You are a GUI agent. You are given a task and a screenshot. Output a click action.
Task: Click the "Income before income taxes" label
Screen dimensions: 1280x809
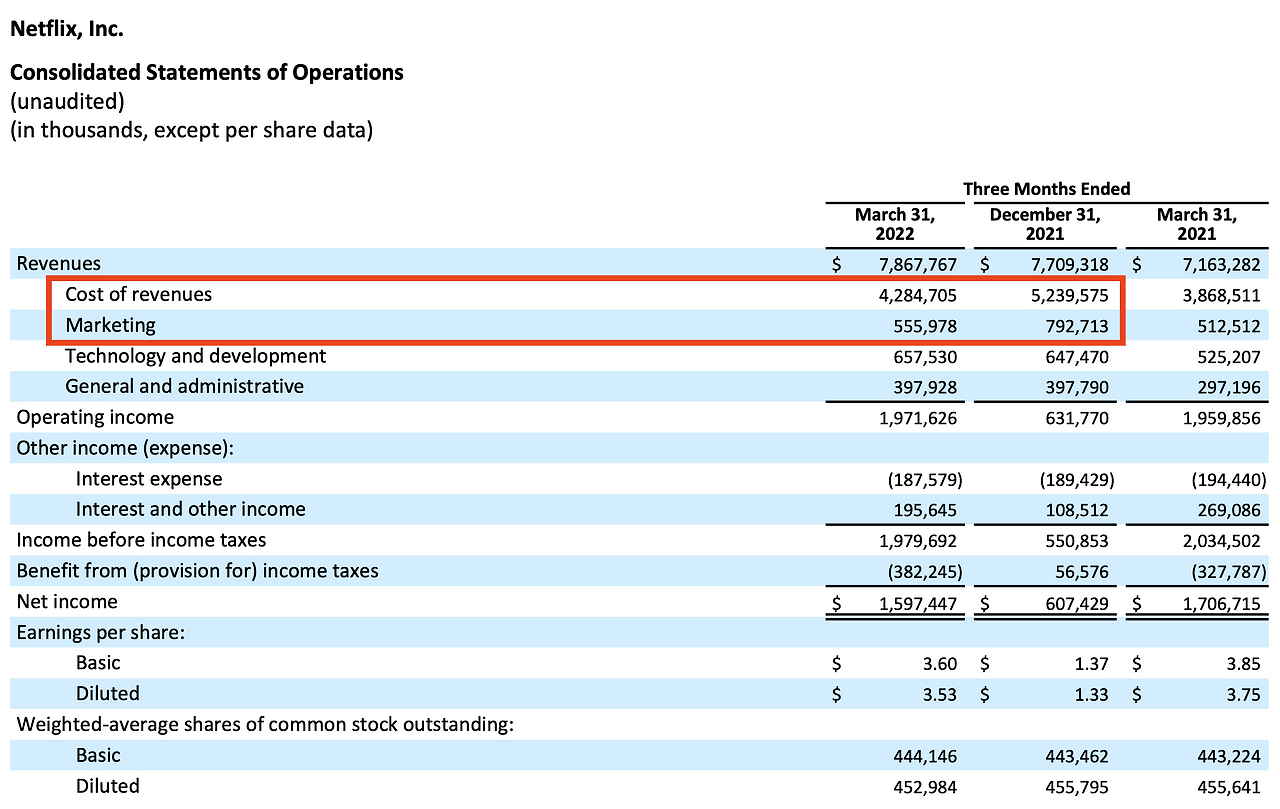pyautogui.click(x=141, y=540)
